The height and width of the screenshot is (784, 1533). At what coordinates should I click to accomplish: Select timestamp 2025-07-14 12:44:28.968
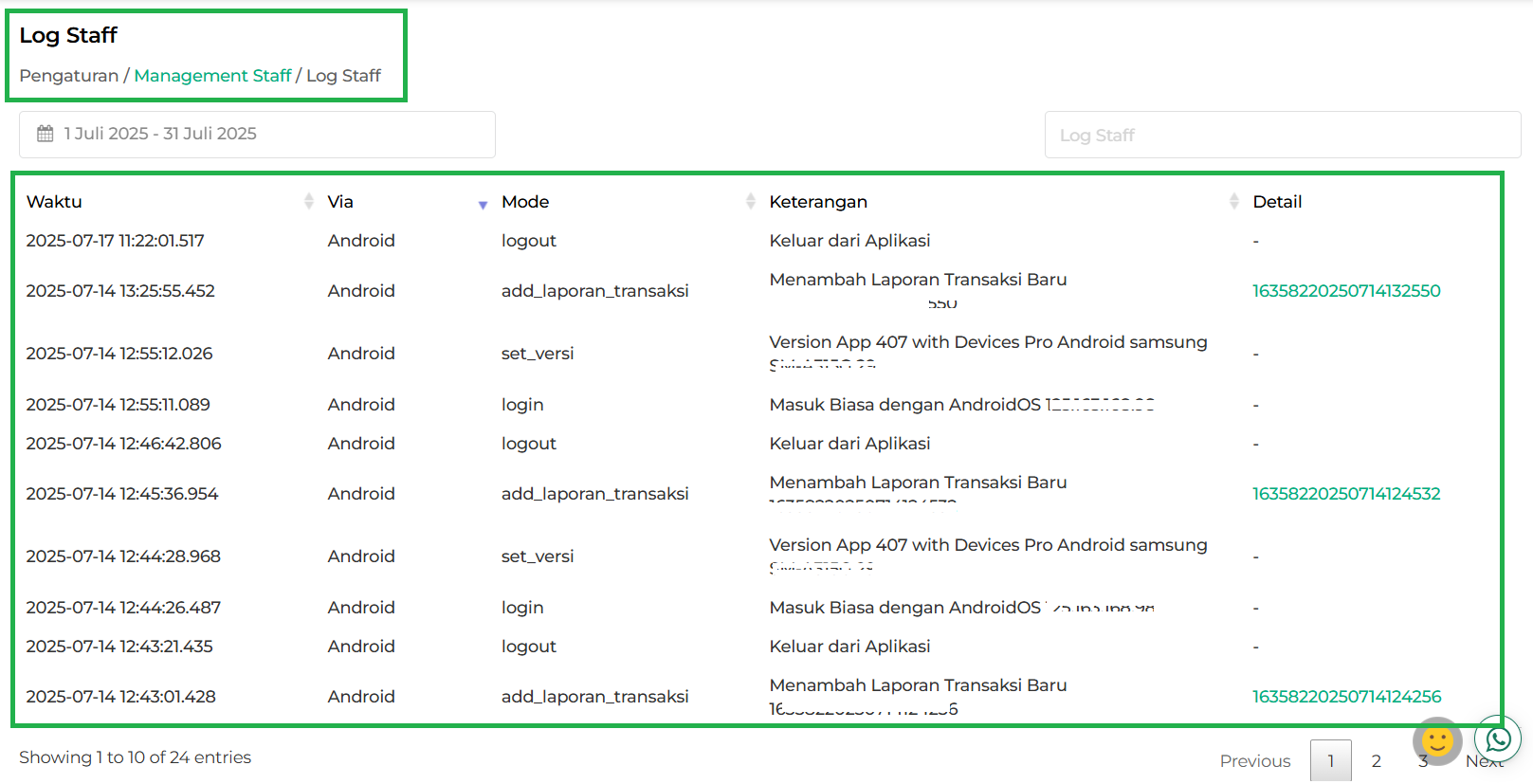click(x=123, y=556)
